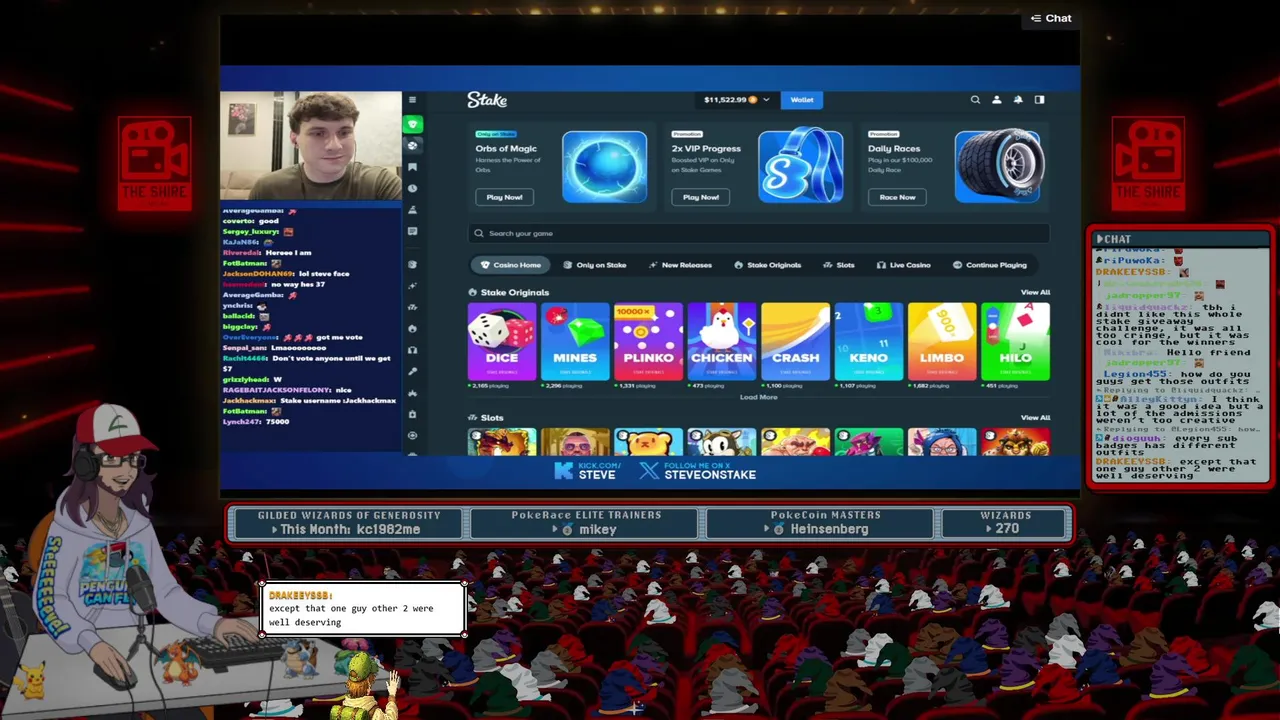Click the sidebar sparkle New Releases icon

click(x=412, y=286)
